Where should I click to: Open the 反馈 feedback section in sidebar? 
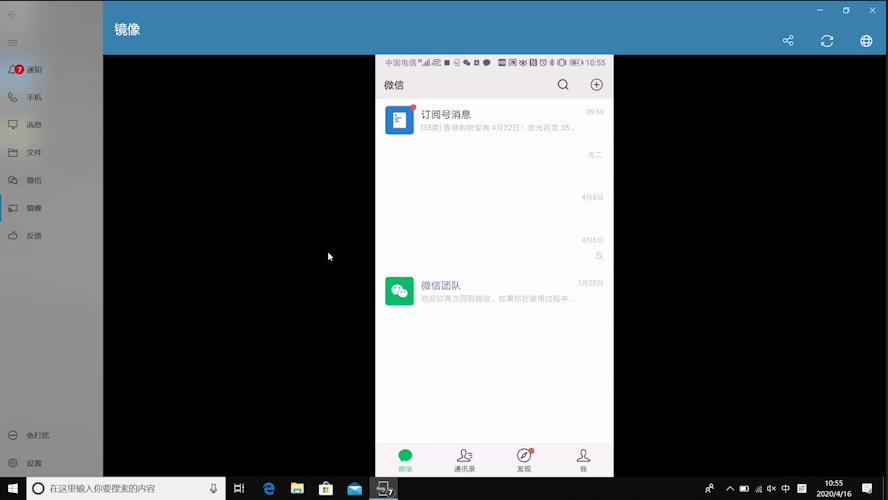51,236
